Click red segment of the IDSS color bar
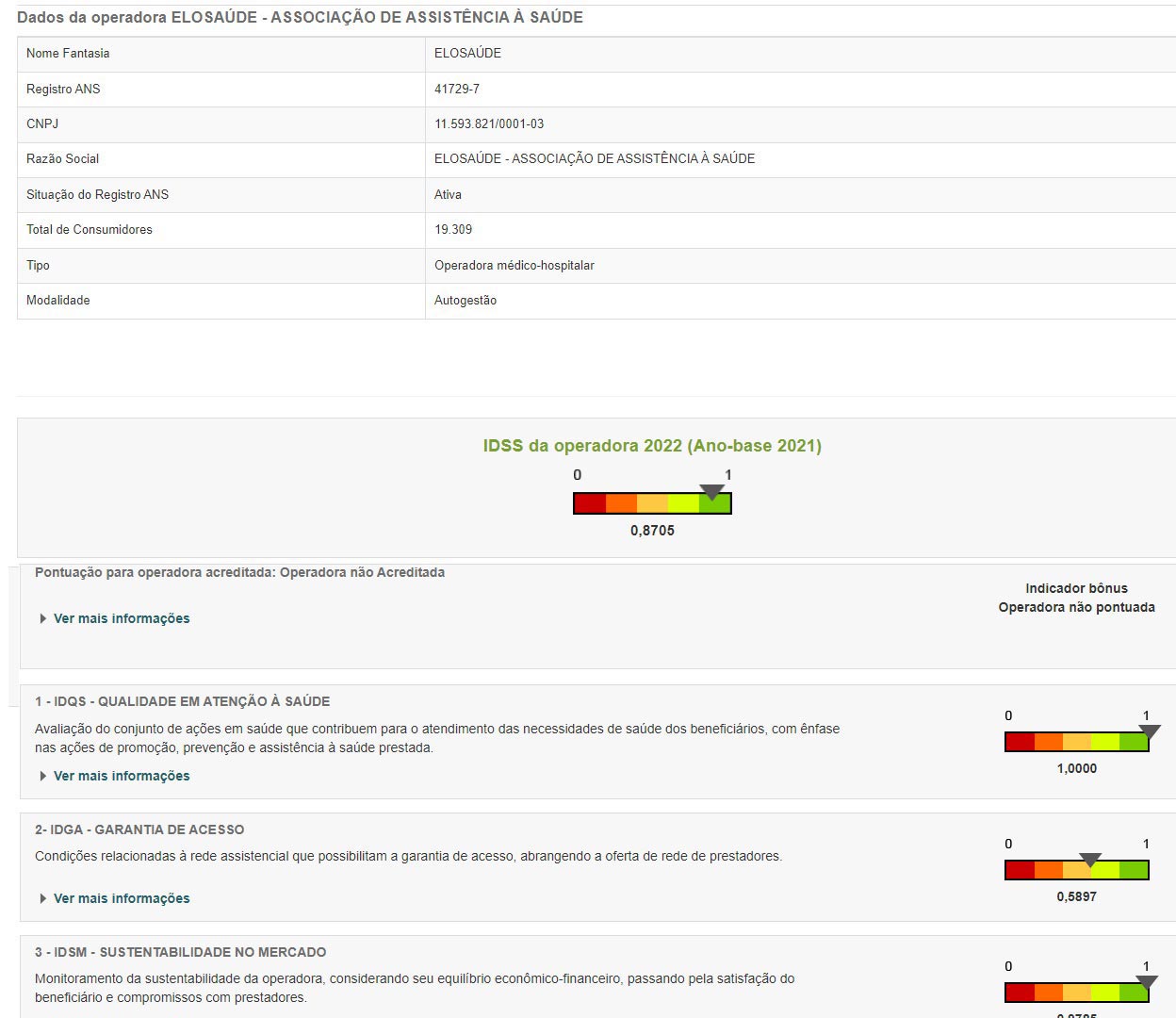This screenshot has height=1018, width=1176. (590, 503)
